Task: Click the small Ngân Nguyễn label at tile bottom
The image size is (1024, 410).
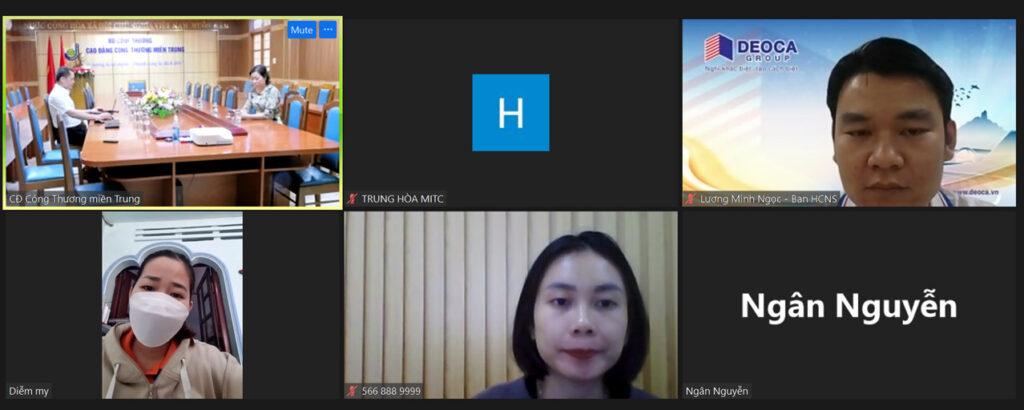Action: click(717, 391)
